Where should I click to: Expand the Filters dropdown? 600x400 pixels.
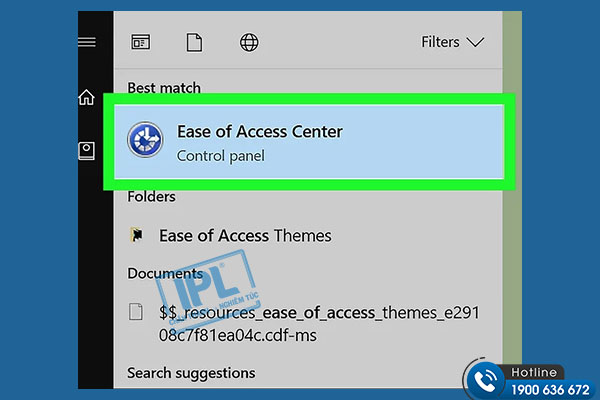(453, 42)
